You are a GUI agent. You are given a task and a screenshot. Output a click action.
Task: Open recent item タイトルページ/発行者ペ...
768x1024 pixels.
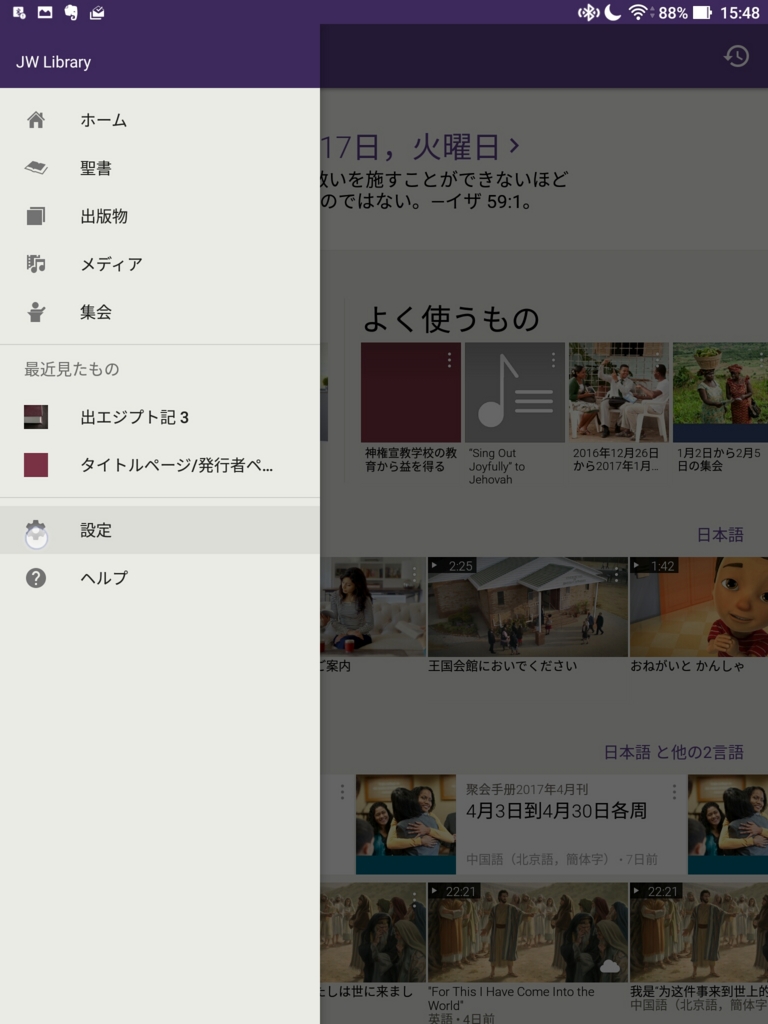(x=159, y=465)
